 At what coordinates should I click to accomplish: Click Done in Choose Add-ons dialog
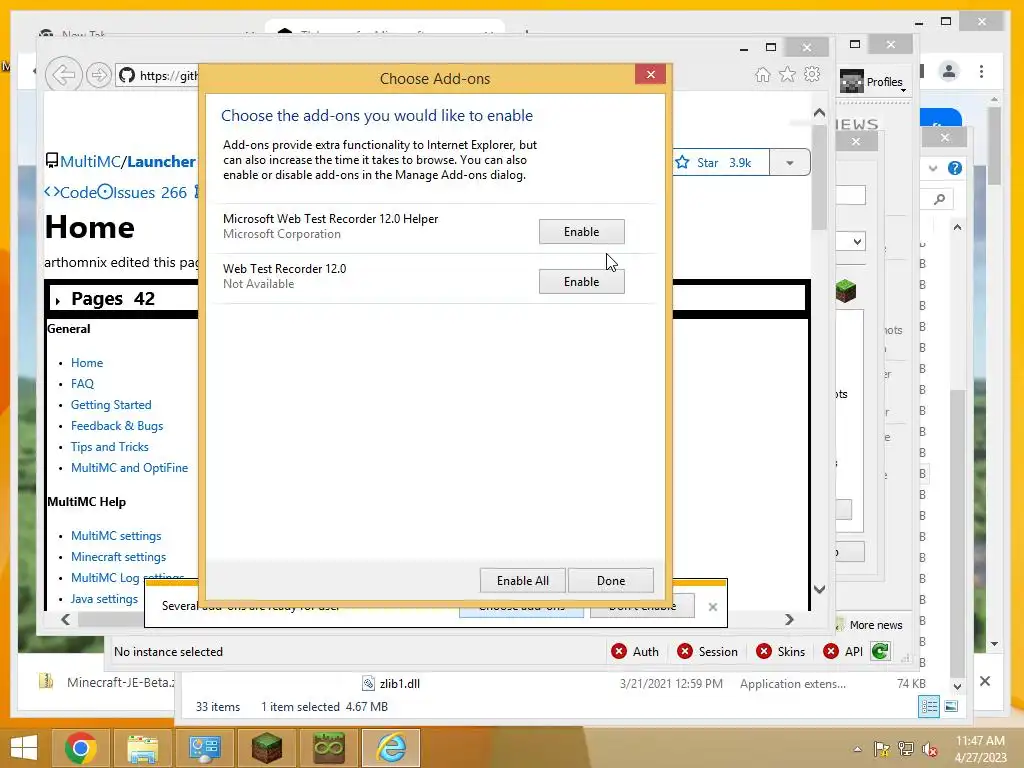[611, 581]
